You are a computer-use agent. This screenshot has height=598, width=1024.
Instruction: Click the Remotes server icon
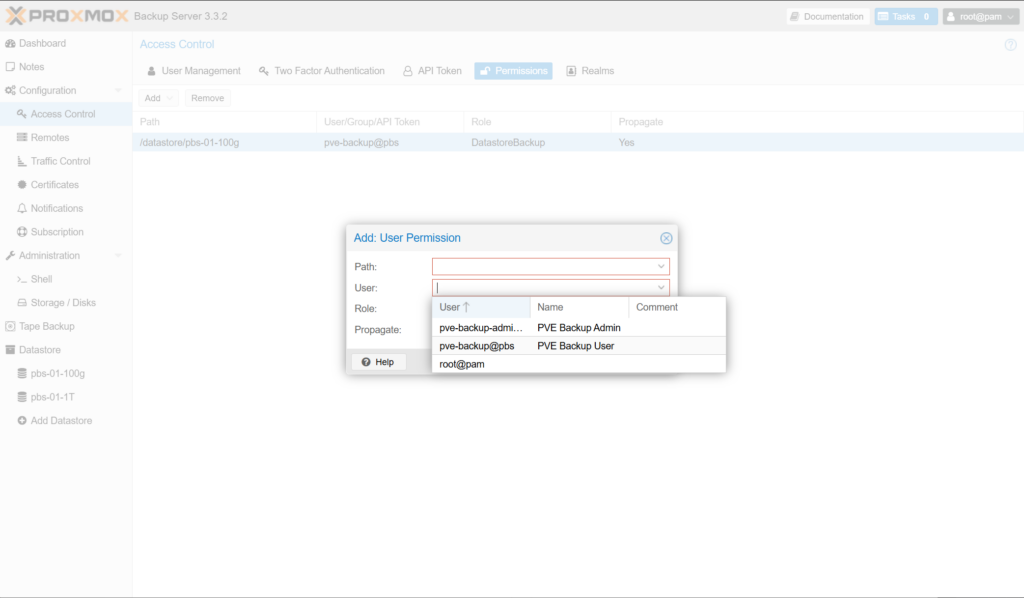(22, 138)
